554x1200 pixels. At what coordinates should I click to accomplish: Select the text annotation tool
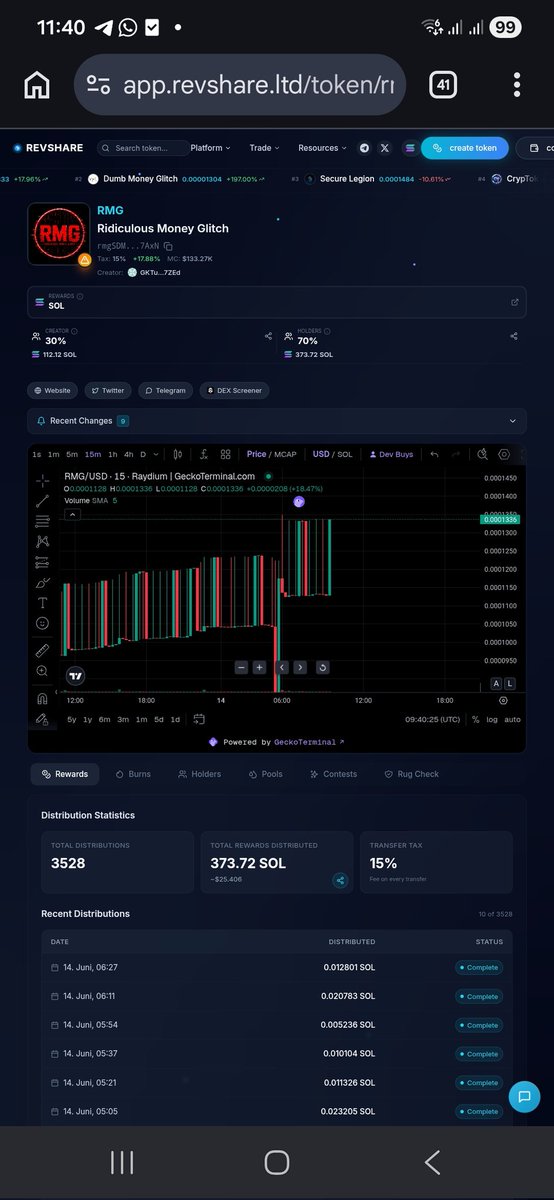[42, 602]
